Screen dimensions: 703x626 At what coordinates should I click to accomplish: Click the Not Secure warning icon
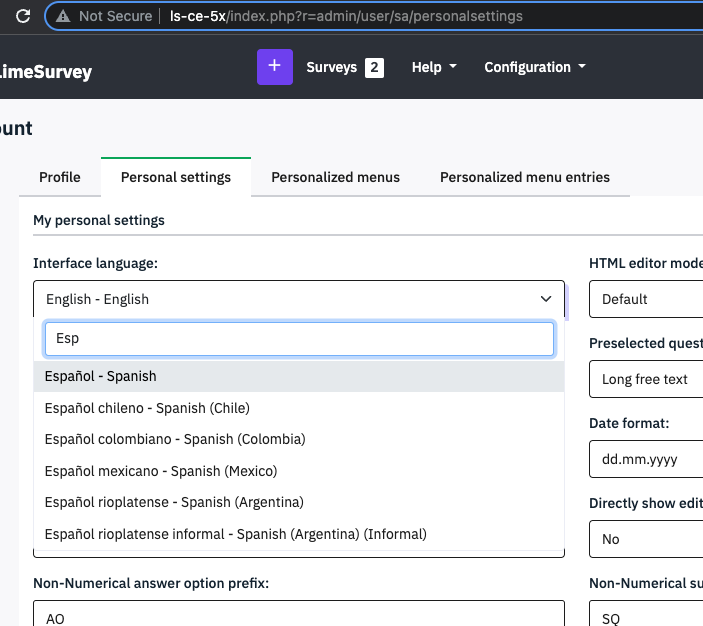64,16
